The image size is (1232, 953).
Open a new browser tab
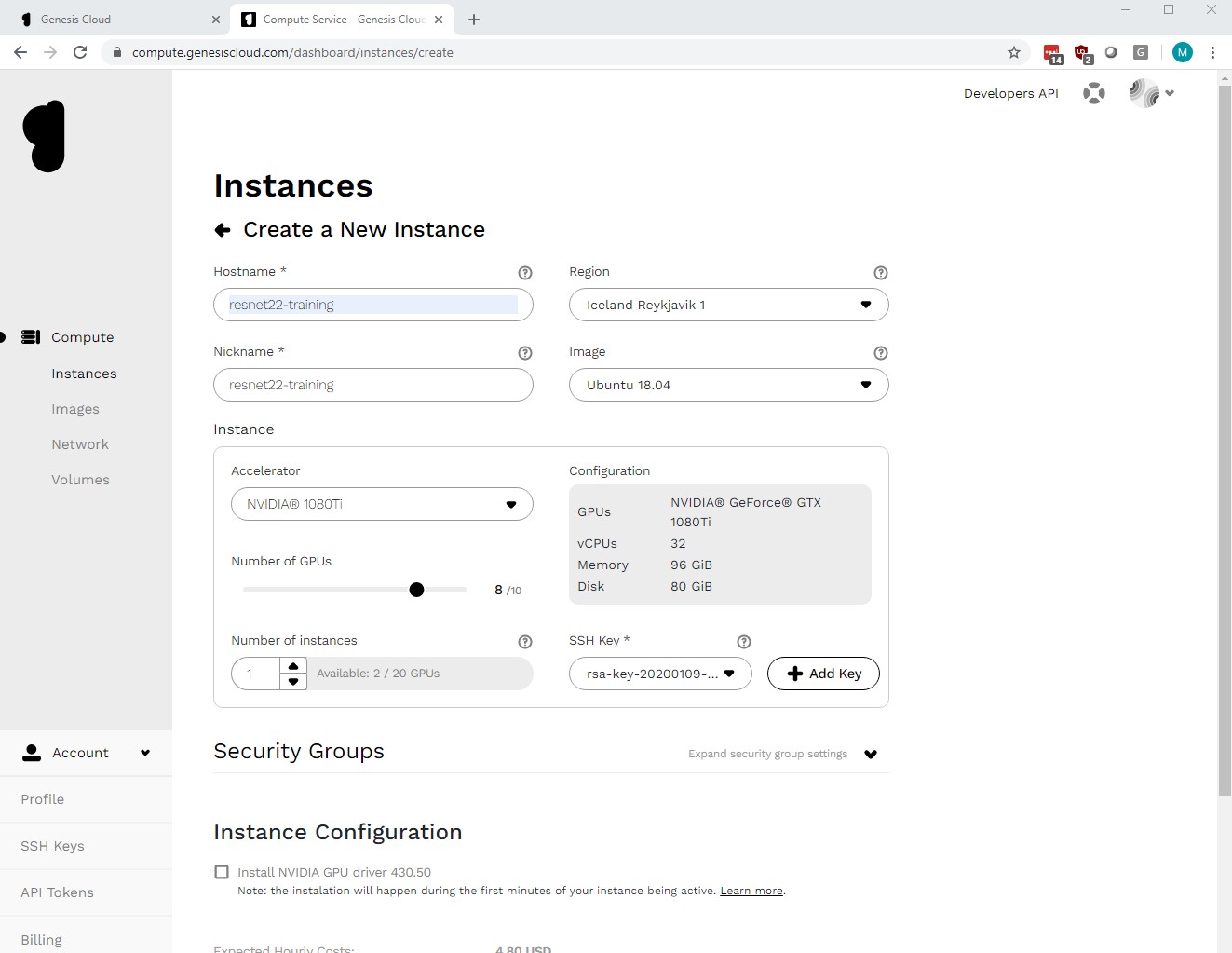pos(474,20)
